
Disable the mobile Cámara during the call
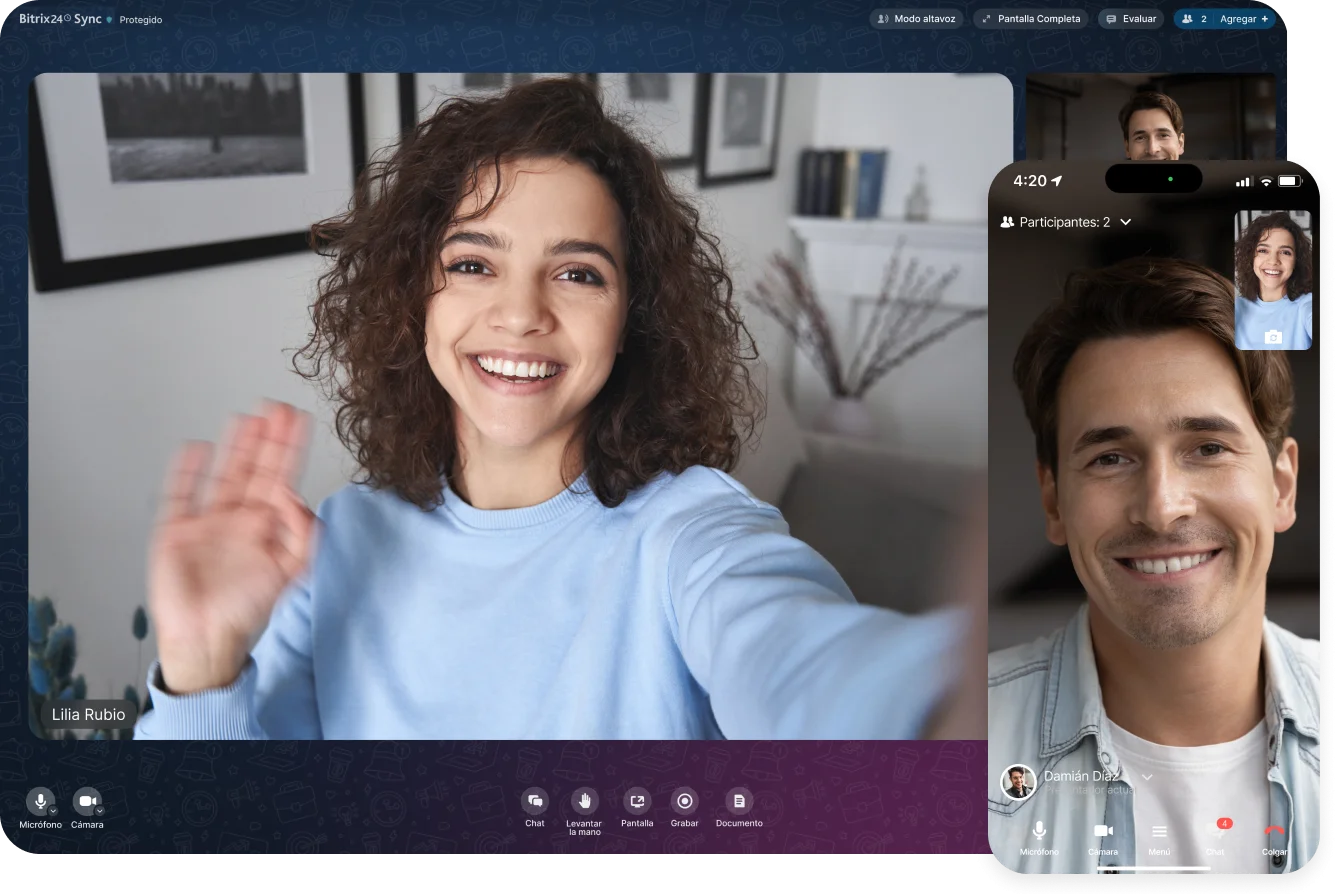point(1104,831)
